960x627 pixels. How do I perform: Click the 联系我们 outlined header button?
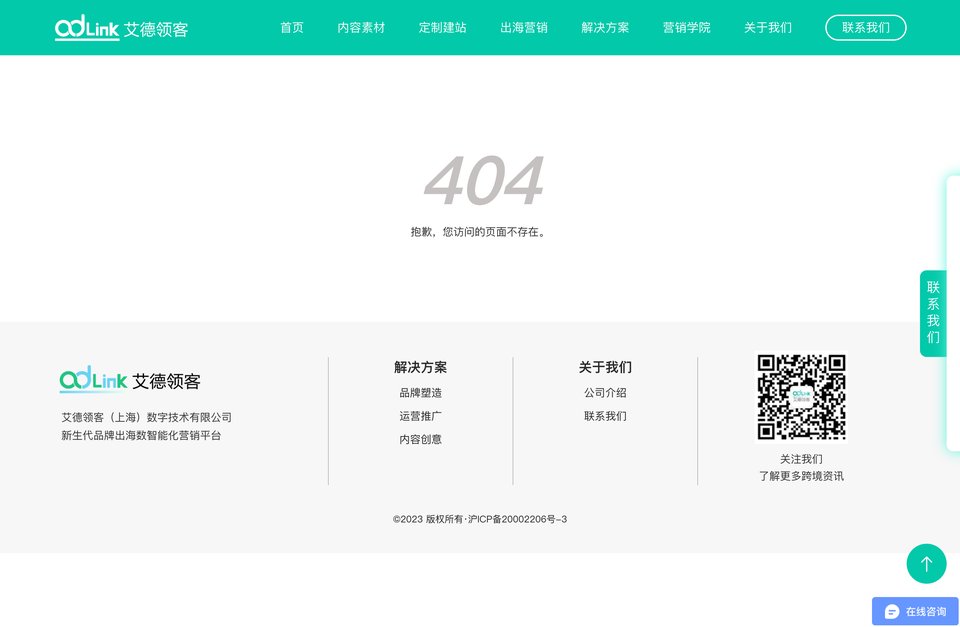[866, 28]
